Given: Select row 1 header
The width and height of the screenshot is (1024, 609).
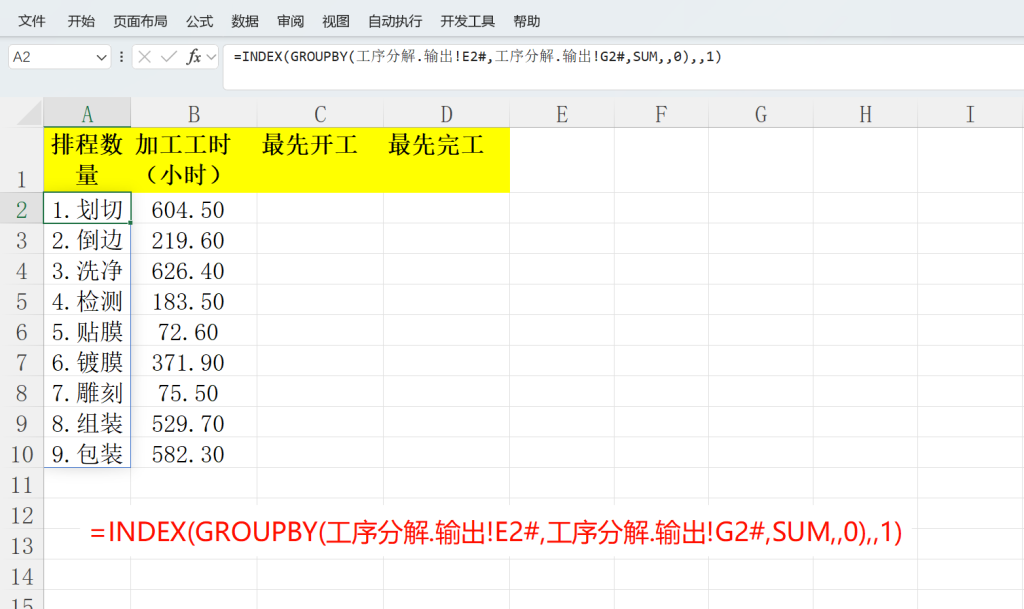Looking at the screenshot, I should coord(22,160).
